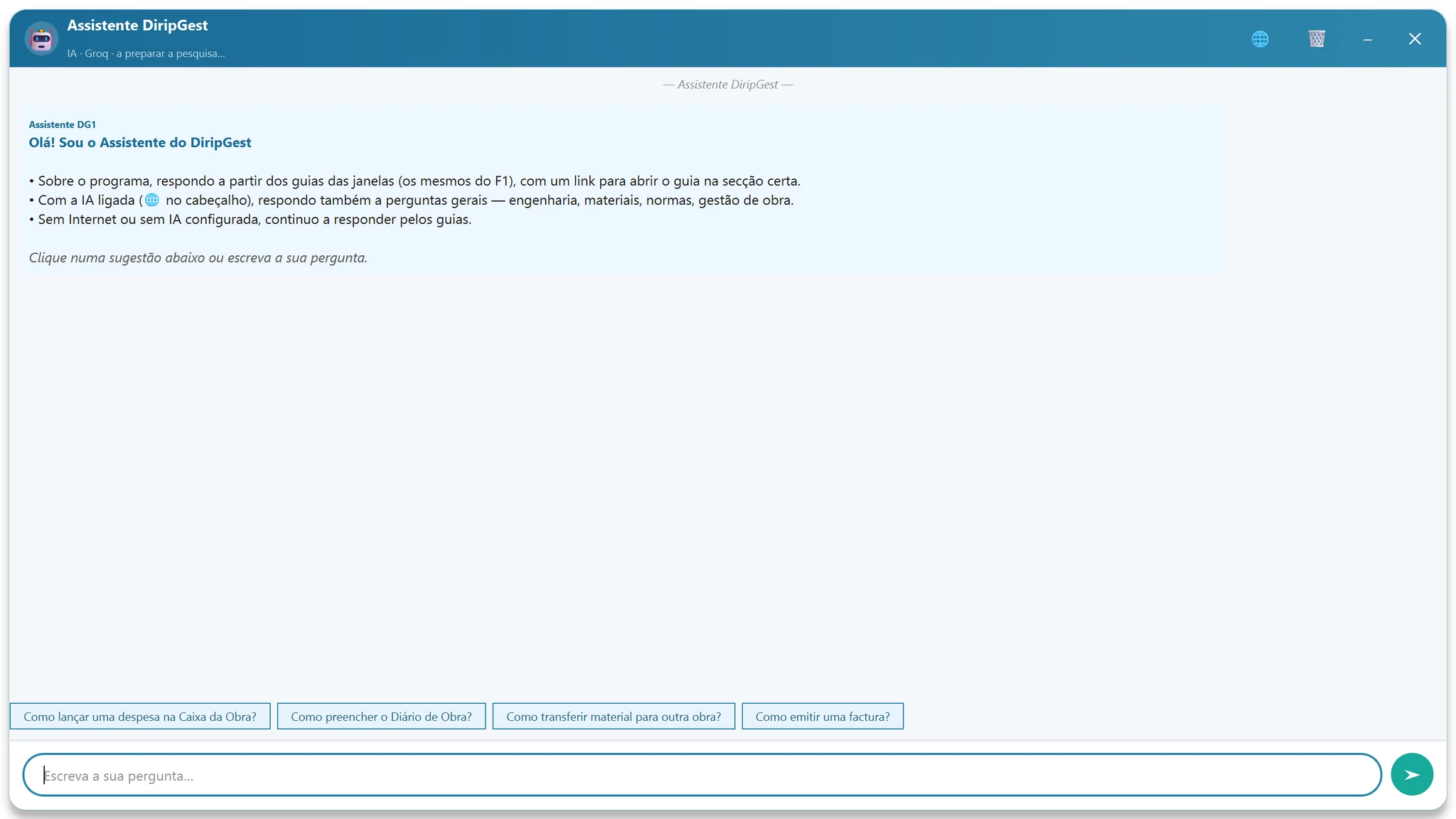
Task: Click the line starting 'Sem Internet ou sem IA configurada'
Action: tap(250, 220)
